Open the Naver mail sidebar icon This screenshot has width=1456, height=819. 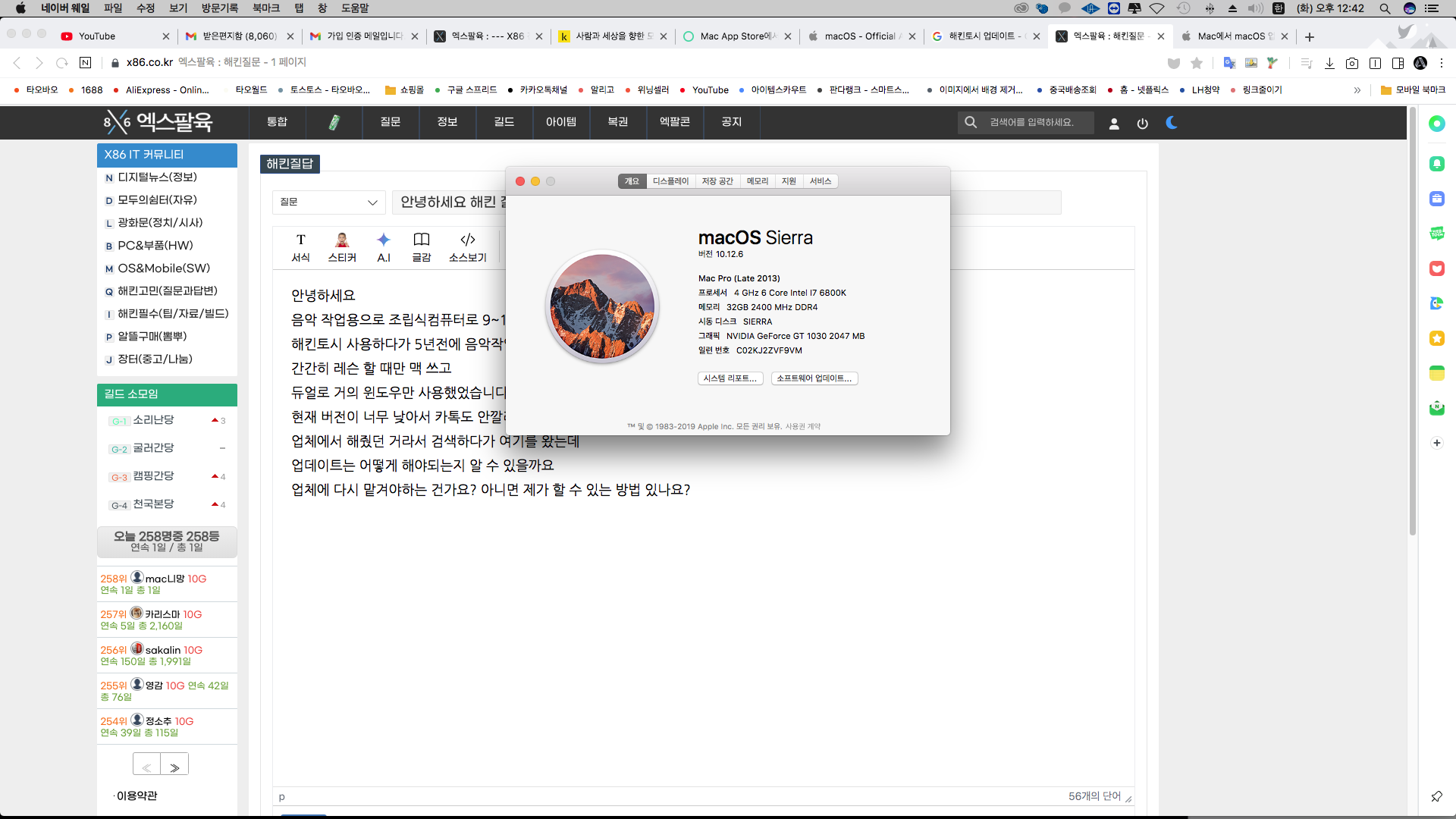1437,408
